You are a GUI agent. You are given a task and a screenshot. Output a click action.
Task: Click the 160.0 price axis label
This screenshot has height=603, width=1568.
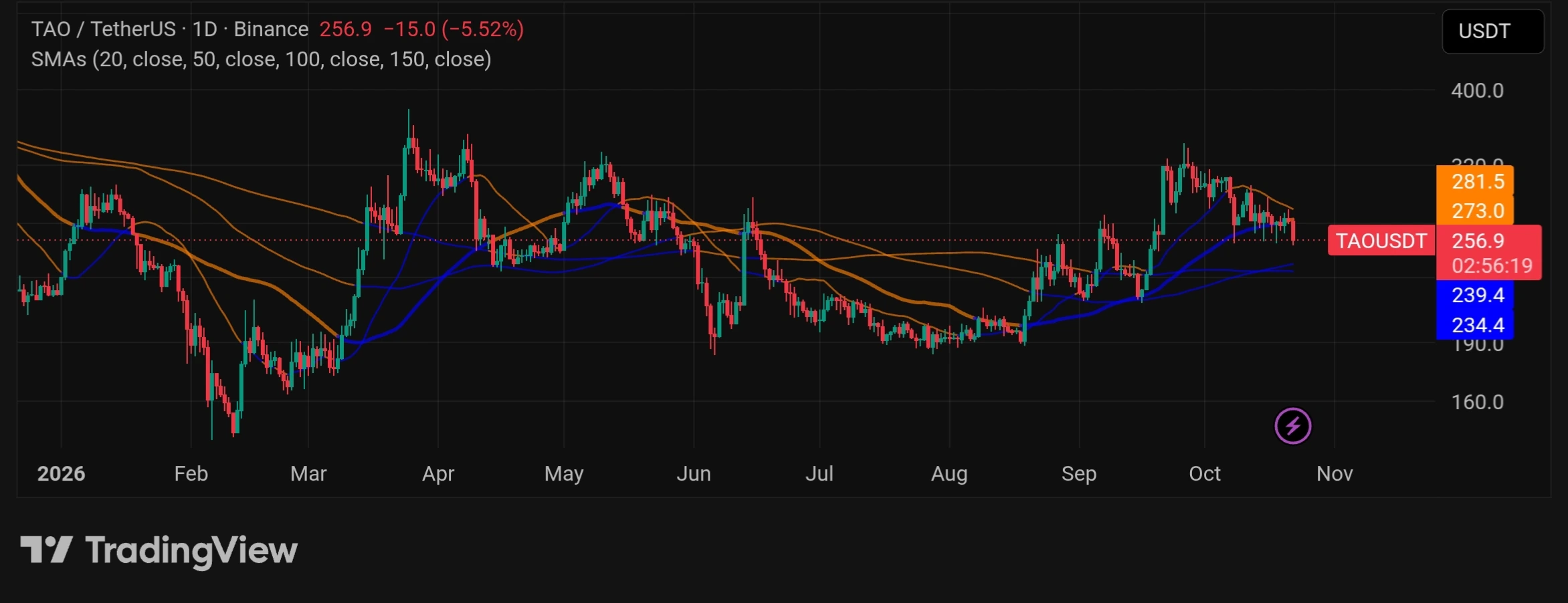1477,402
